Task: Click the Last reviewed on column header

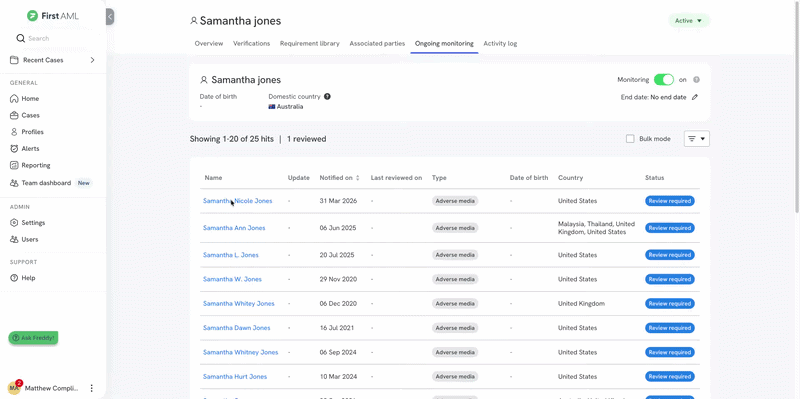Action: 396,178
